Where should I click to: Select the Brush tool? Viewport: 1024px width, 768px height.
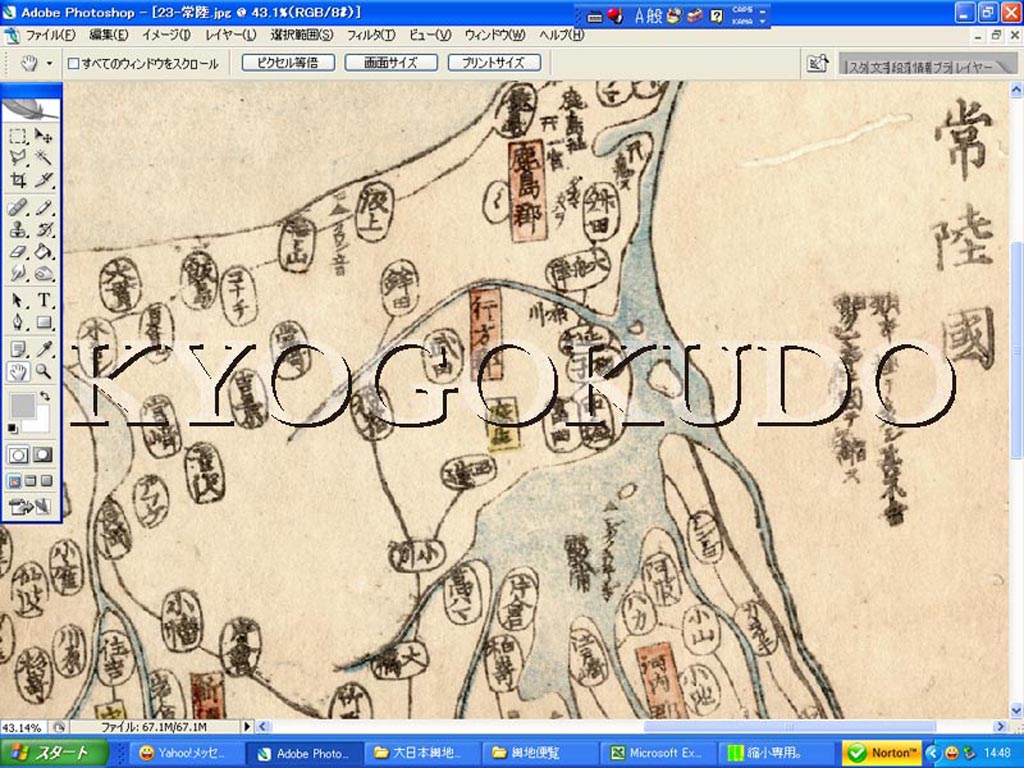(43, 208)
